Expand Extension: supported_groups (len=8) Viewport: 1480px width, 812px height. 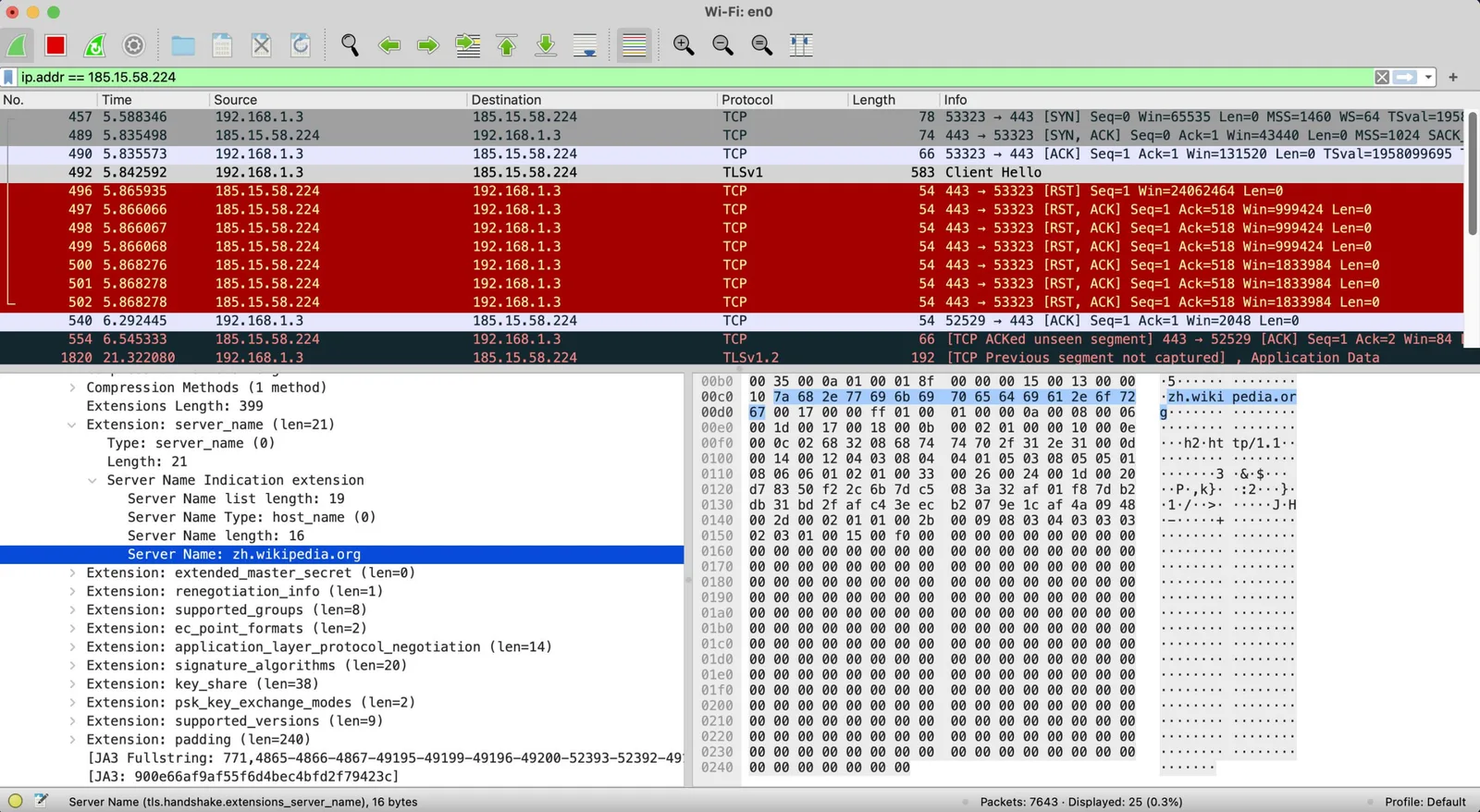tap(72, 609)
